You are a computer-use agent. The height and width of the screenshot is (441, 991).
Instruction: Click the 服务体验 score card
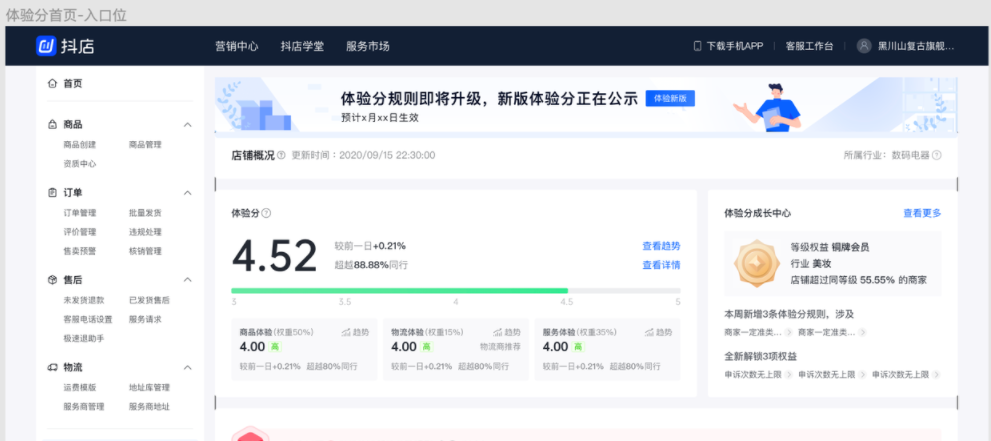tap(608, 349)
